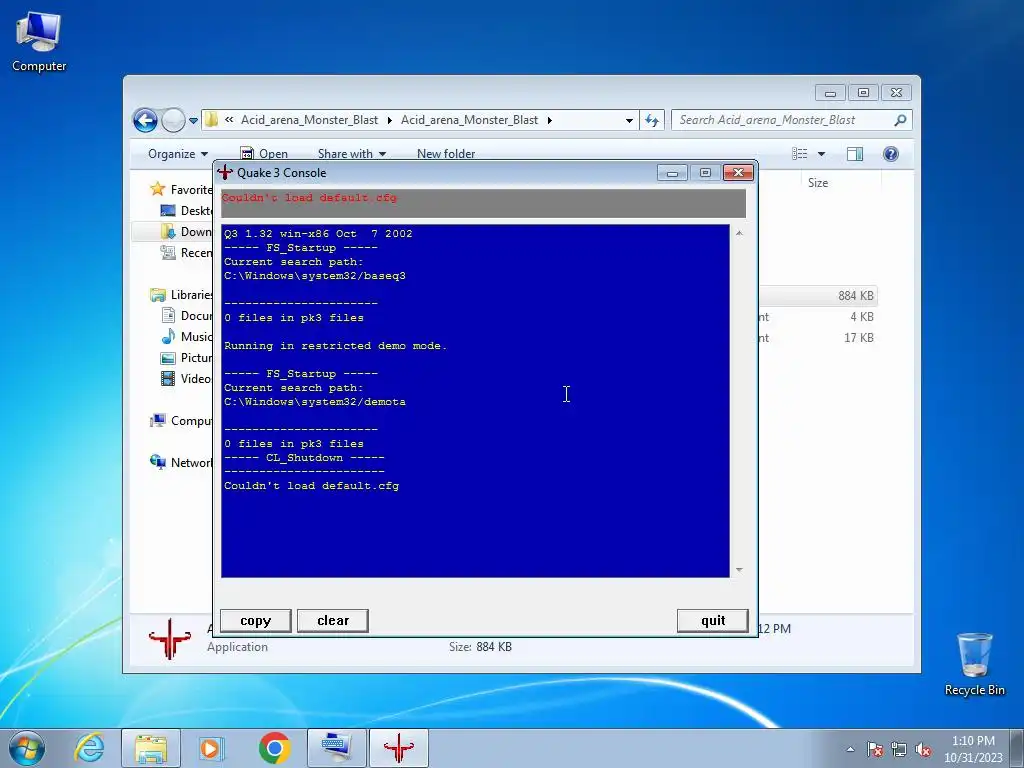Open the Action Center flag icon

(x=875, y=749)
